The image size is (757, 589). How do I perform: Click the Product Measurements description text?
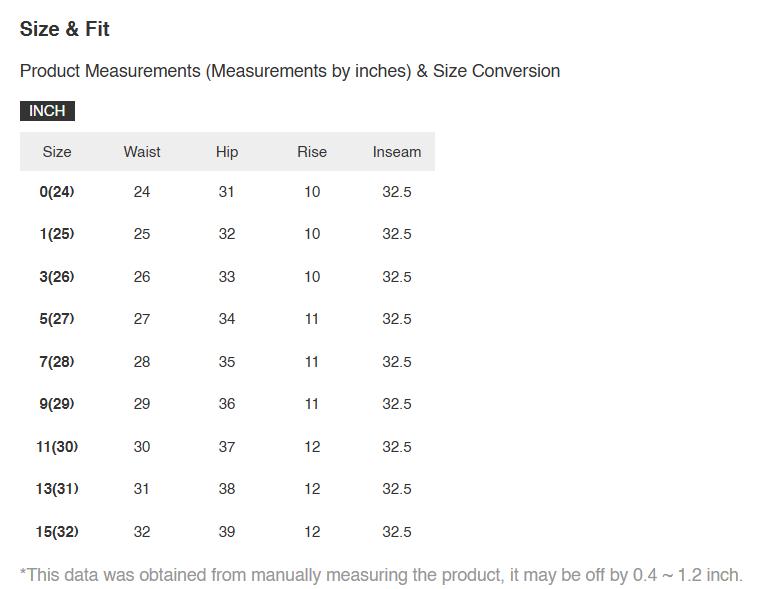[x=290, y=71]
